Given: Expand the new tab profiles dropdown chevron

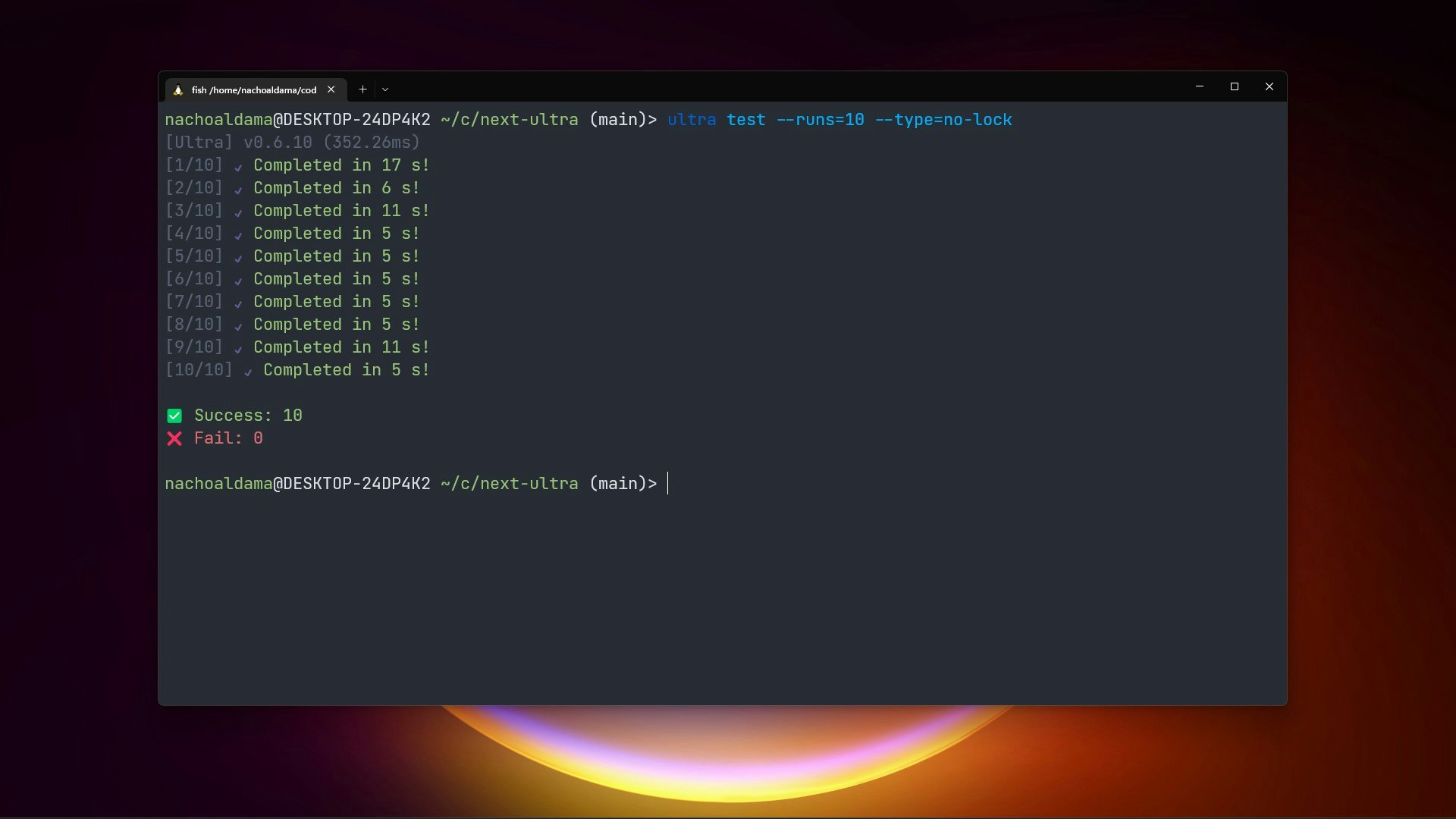Looking at the screenshot, I should (x=385, y=89).
